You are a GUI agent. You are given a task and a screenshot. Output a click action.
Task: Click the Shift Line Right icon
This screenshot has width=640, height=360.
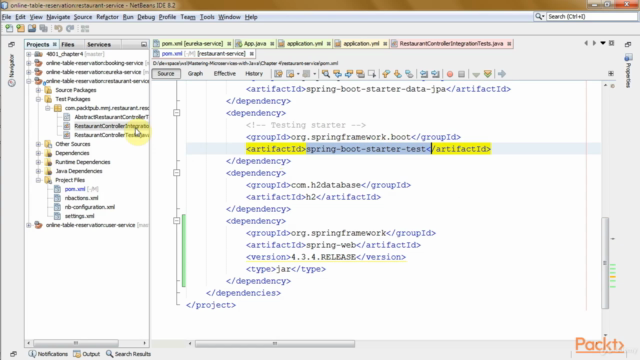[435, 74]
